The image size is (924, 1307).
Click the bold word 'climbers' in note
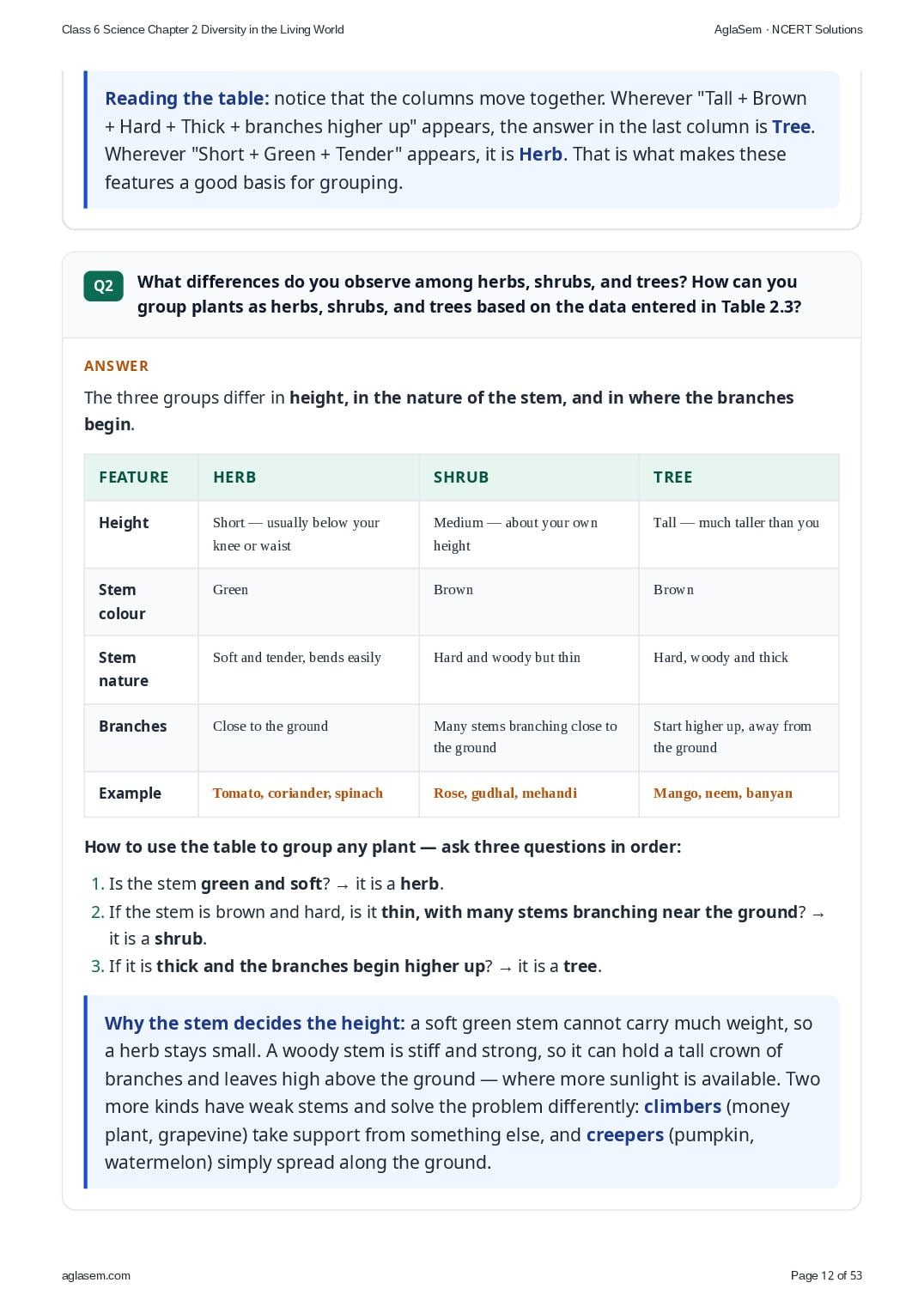[683, 1107]
